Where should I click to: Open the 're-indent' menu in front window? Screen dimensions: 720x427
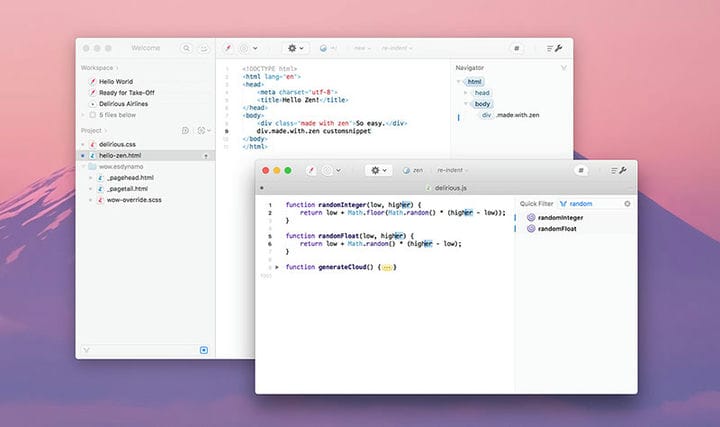coord(452,170)
